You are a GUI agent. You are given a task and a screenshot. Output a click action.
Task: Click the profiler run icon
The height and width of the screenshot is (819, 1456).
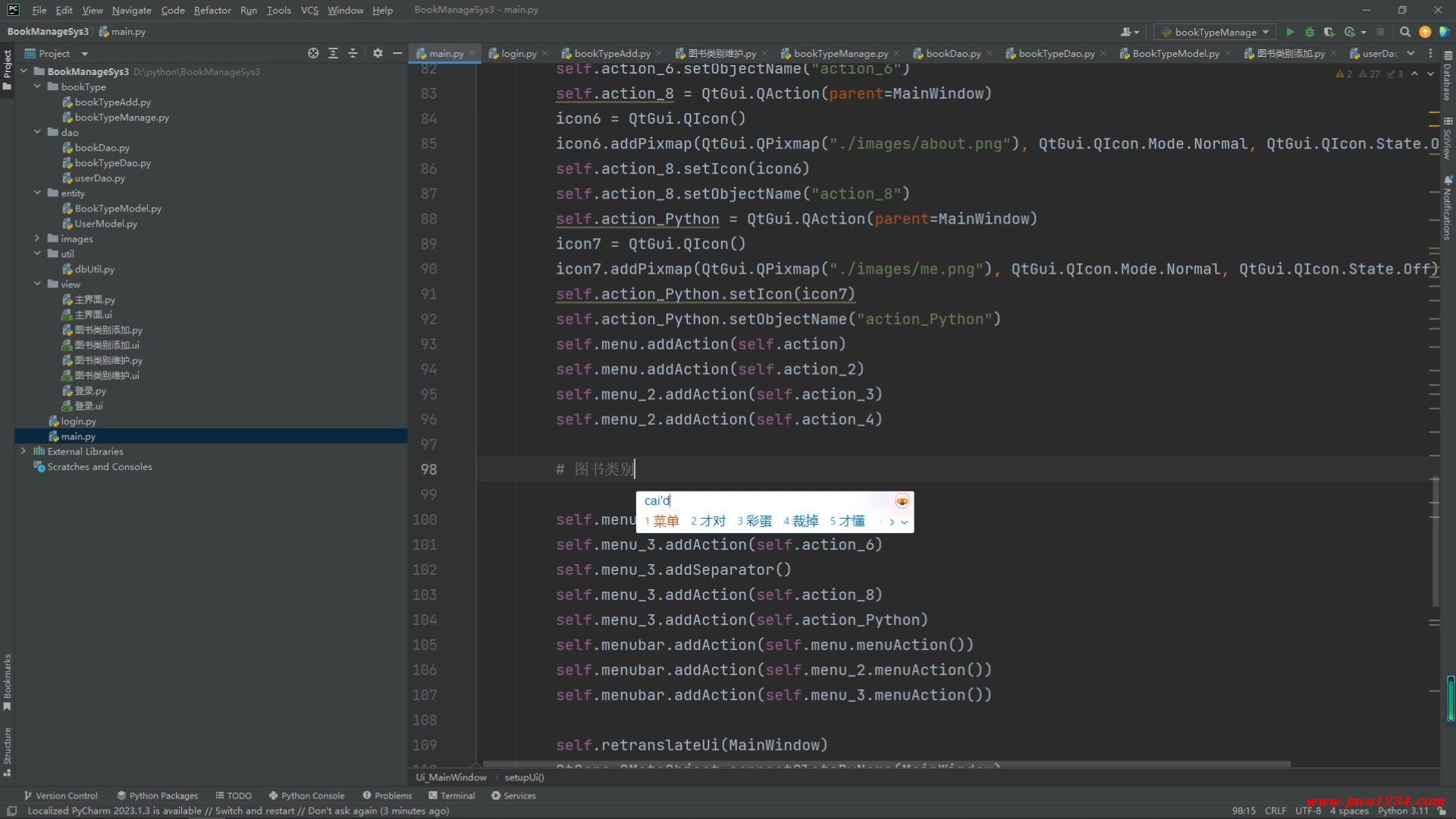pyautogui.click(x=1350, y=32)
